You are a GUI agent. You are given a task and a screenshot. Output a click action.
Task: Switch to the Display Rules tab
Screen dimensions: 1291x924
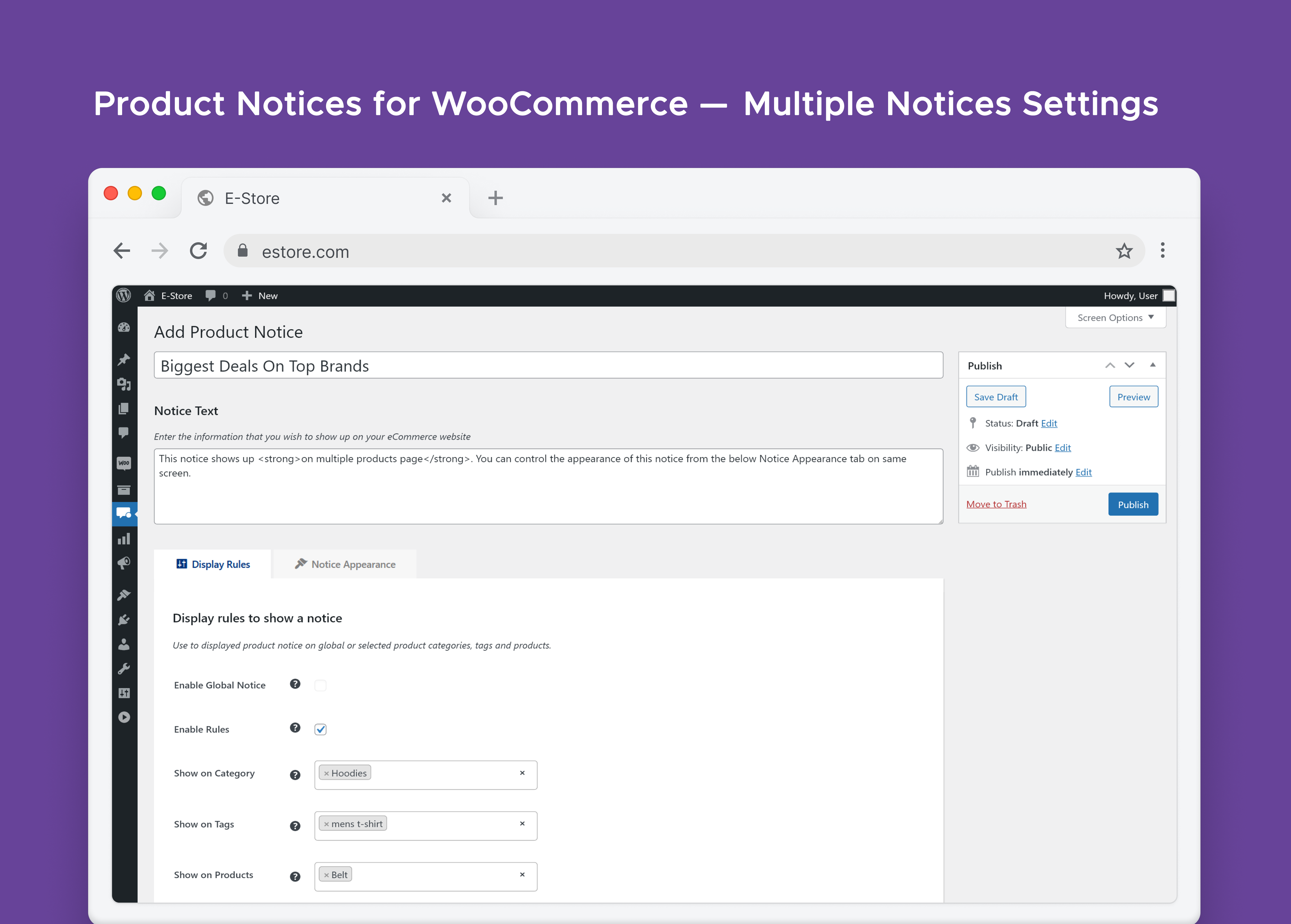[x=213, y=564]
